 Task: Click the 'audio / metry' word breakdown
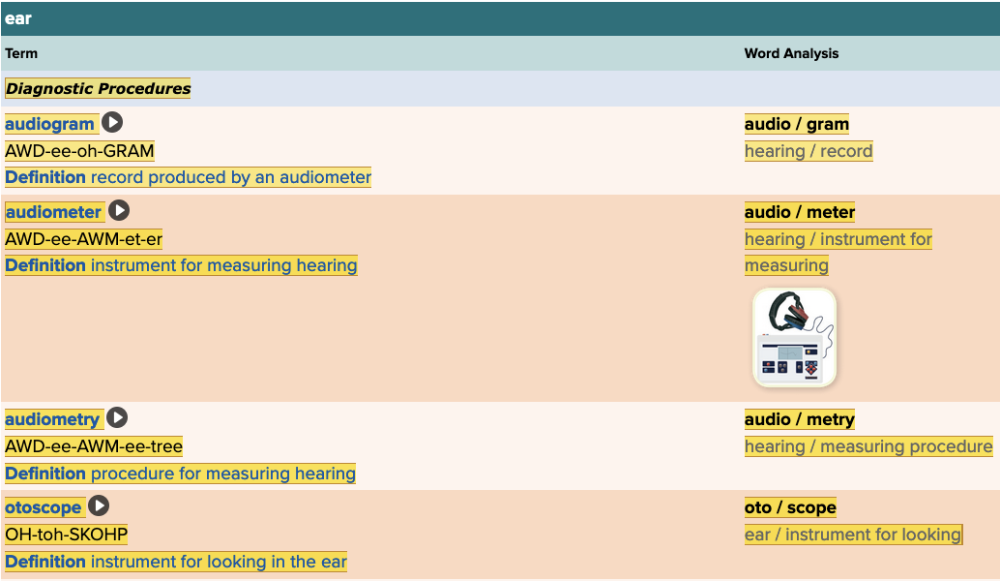[x=799, y=419]
